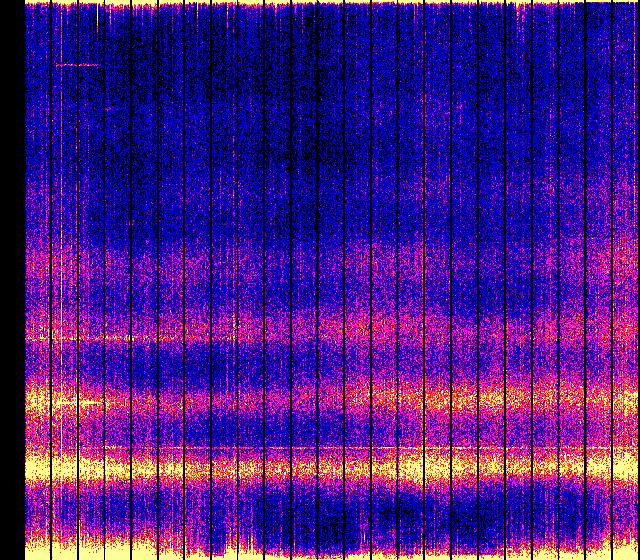Click the black margin strip on left edge
Image resolution: width=640 pixels, height=560 pixels.
11,280
